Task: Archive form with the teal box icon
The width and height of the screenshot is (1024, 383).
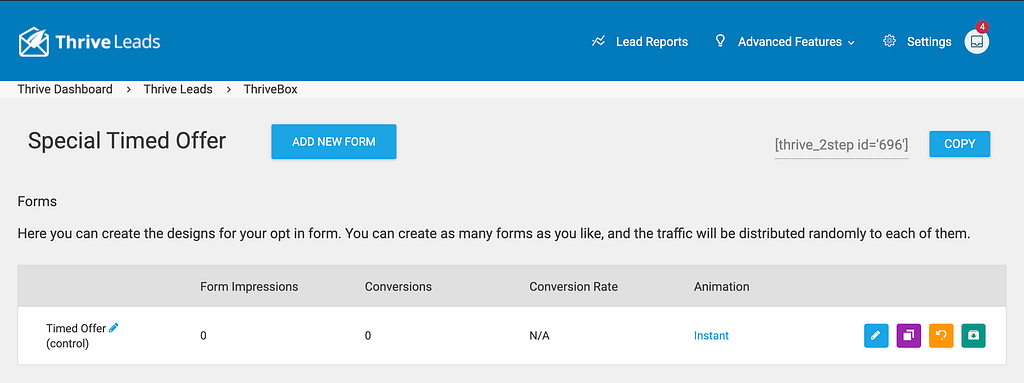Action: pyautogui.click(x=974, y=336)
